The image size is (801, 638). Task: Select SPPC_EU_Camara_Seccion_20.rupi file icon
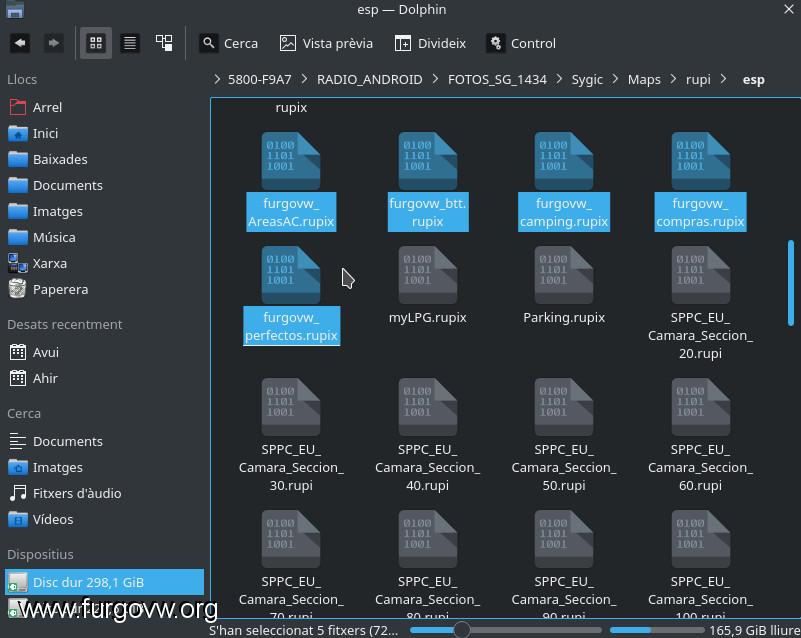coord(700,275)
